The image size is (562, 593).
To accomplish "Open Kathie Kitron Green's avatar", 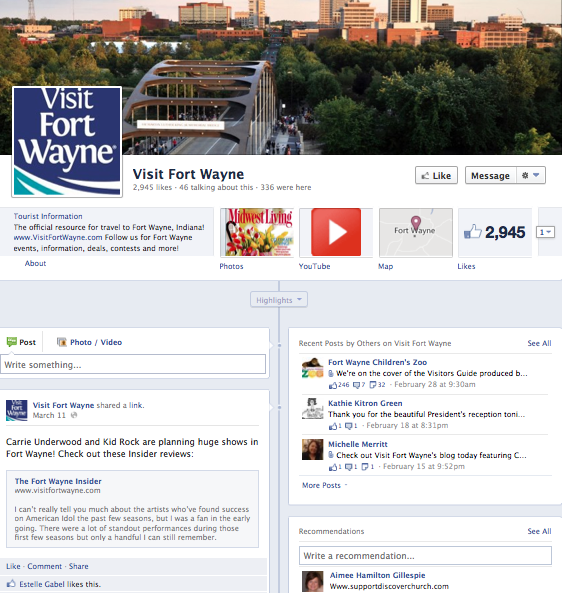I will pyautogui.click(x=312, y=409).
